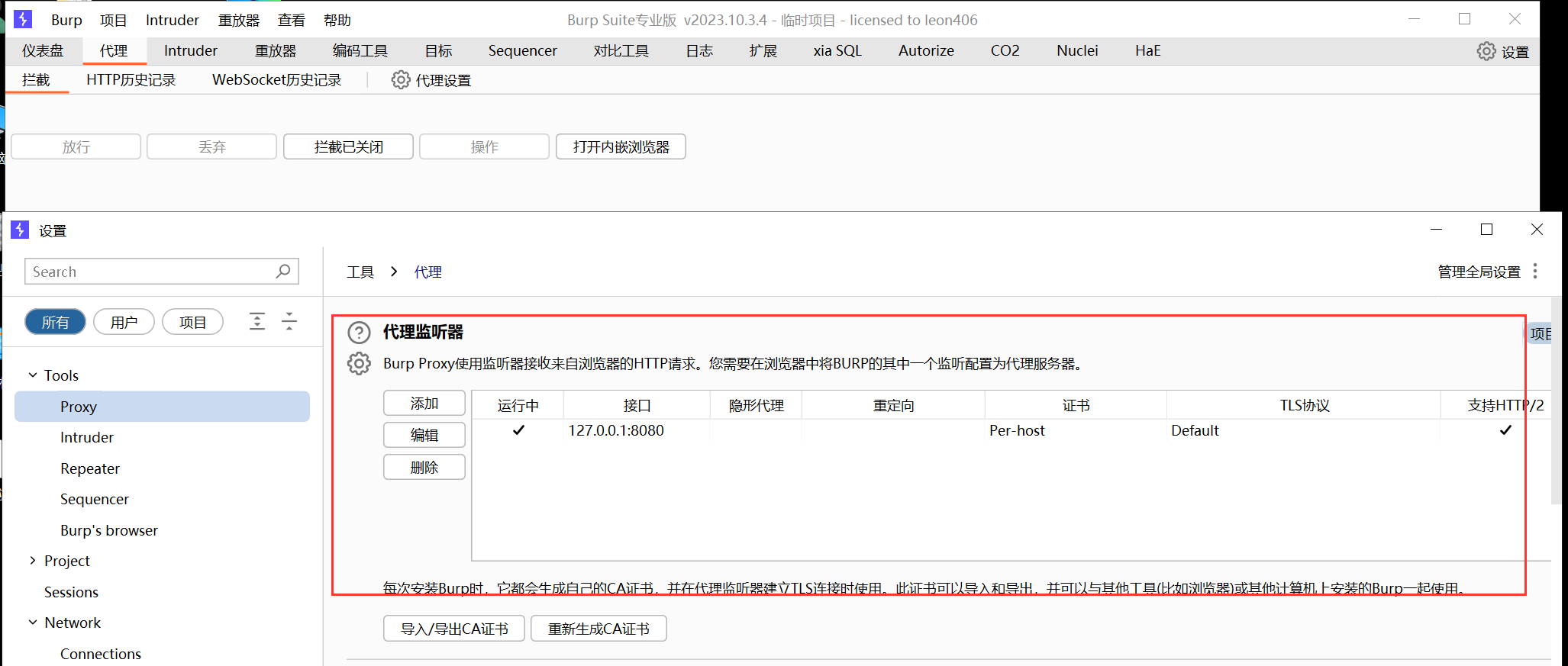This screenshot has width=1568, height=666.
Task: Toggle the 运行中 checkbox for 127.0.0.1:8080
Action: click(x=518, y=430)
